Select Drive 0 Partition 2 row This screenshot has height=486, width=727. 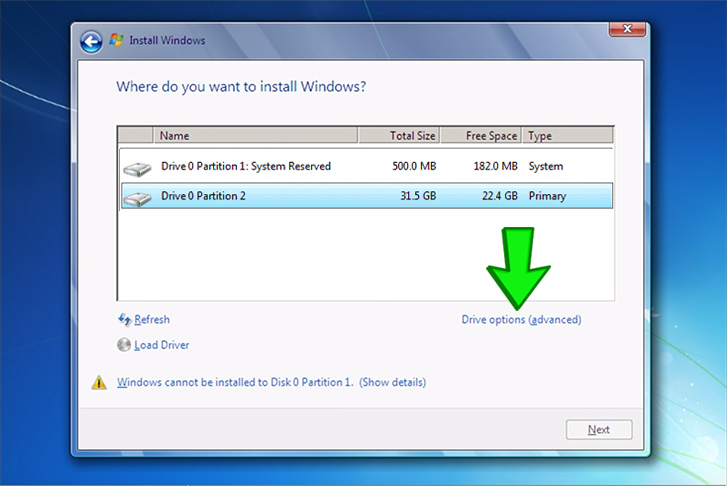coord(366,196)
